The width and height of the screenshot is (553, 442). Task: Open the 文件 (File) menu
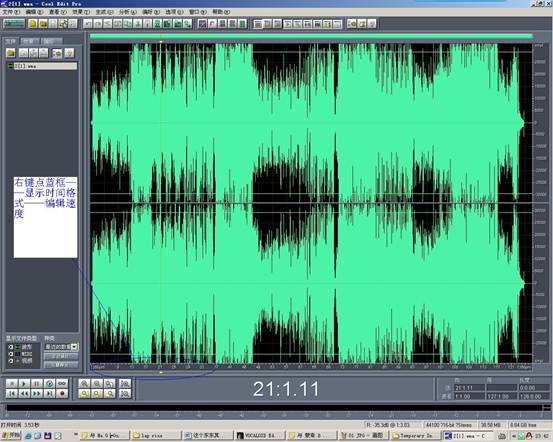coord(11,12)
